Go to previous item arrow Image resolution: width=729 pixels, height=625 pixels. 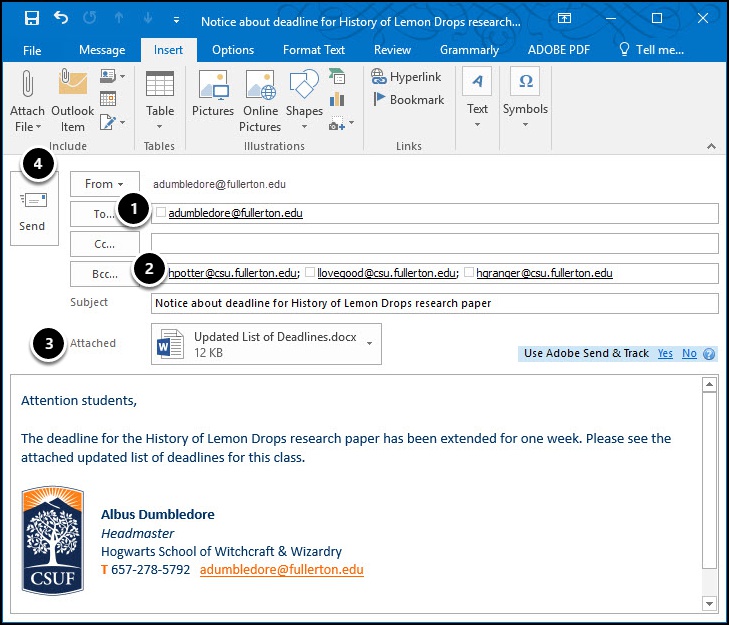(119, 18)
